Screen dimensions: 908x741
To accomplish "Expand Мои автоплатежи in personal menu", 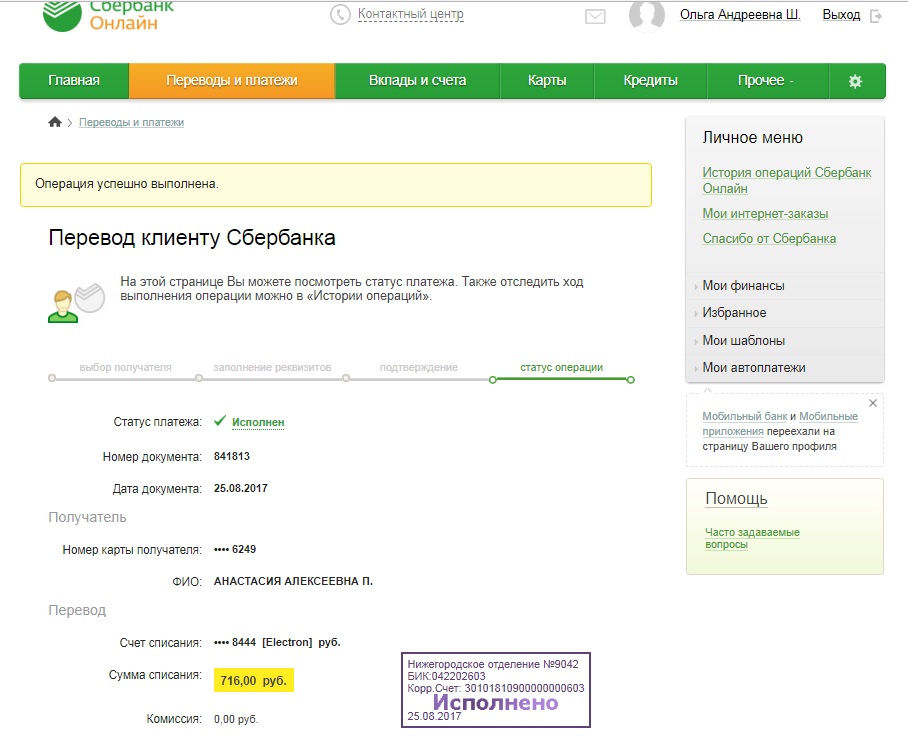I will (x=753, y=368).
